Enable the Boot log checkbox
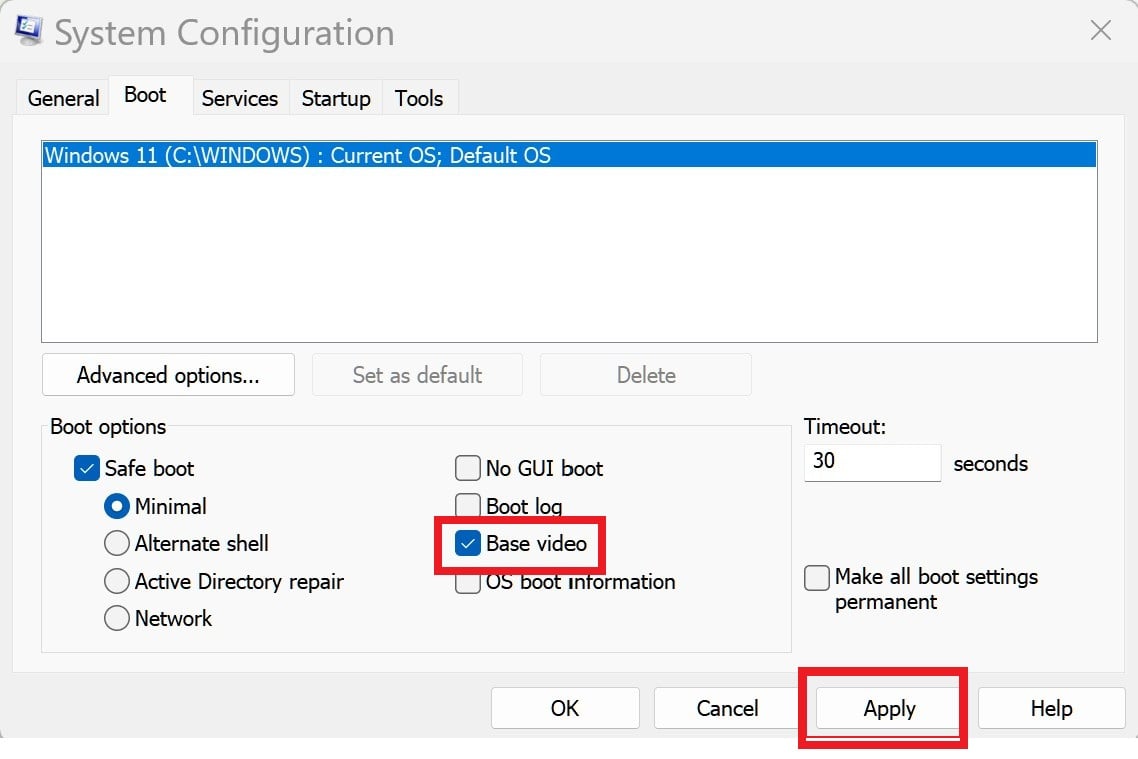 point(467,504)
